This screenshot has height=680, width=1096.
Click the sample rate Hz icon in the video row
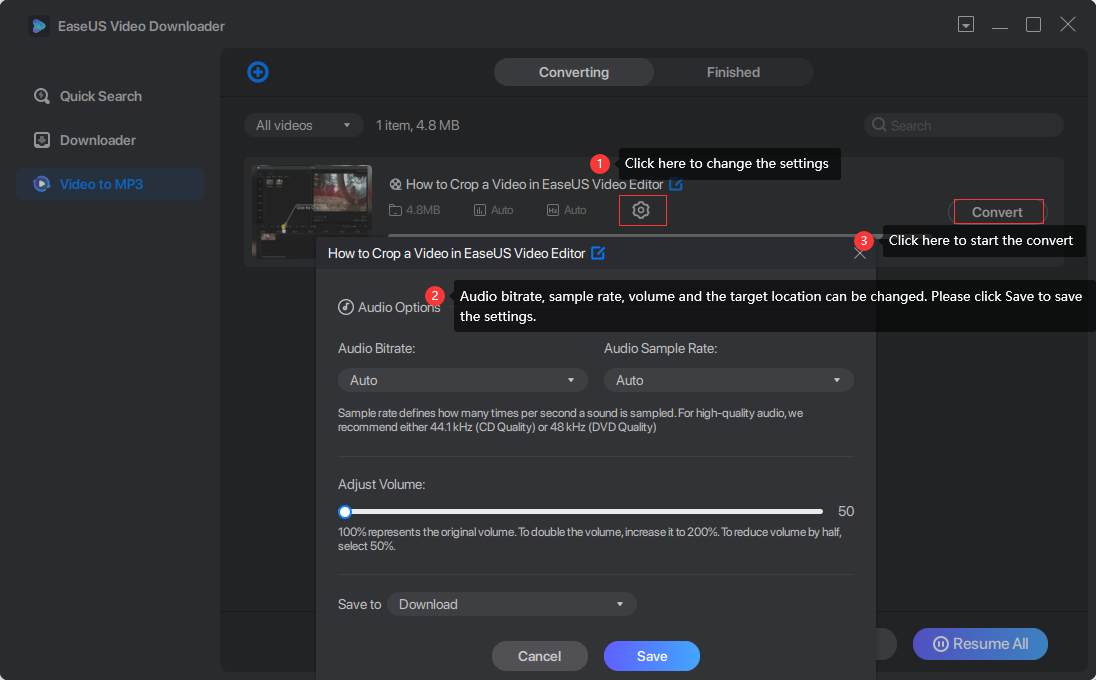pyautogui.click(x=553, y=210)
